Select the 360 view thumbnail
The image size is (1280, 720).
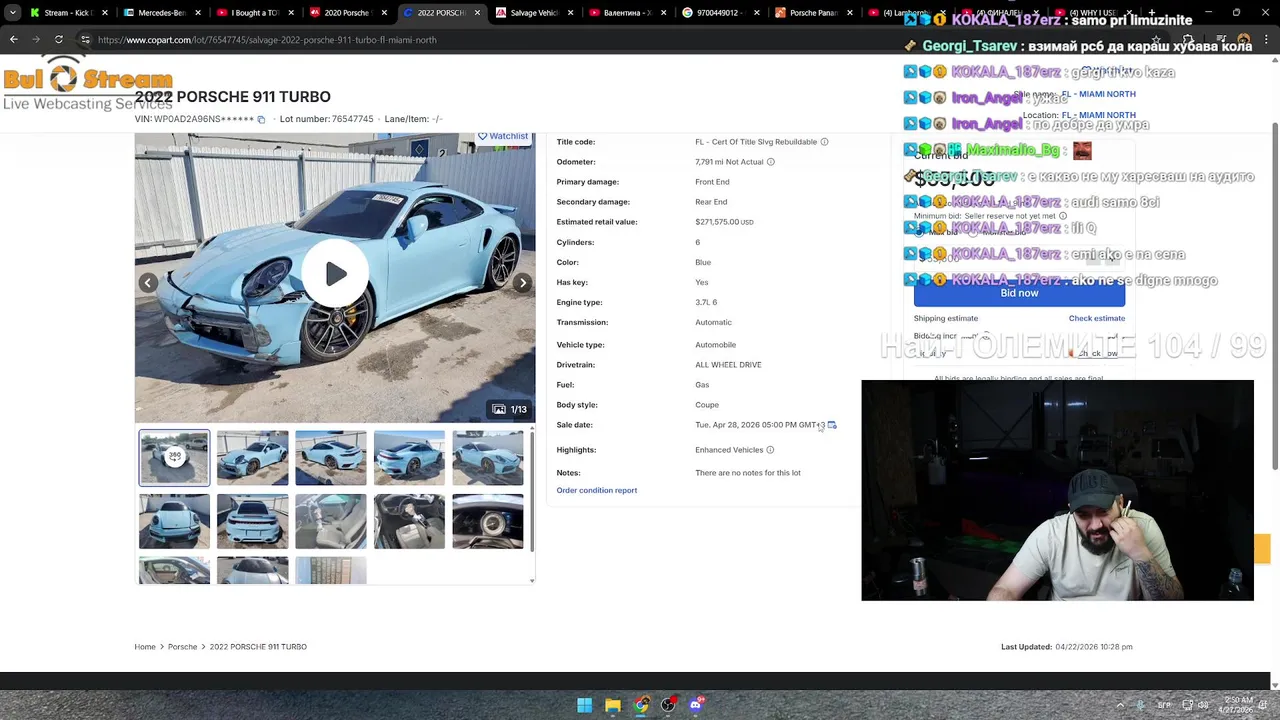tap(174, 457)
